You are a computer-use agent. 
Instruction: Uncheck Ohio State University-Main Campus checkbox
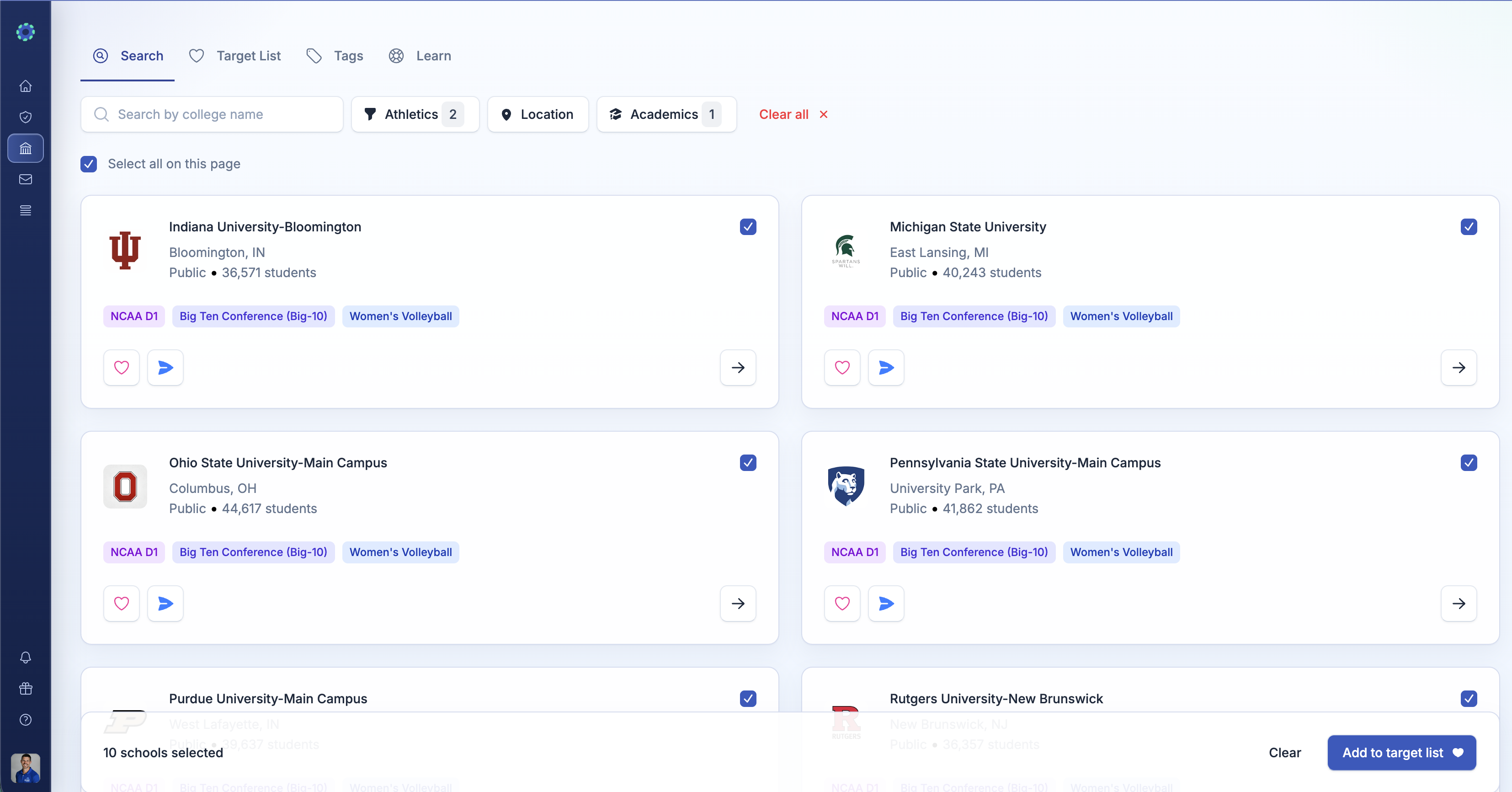[x=748, y=463]
